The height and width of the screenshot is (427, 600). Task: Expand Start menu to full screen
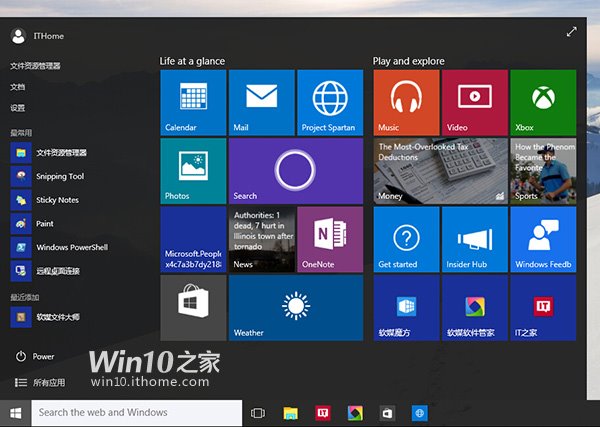click(571, 32)
